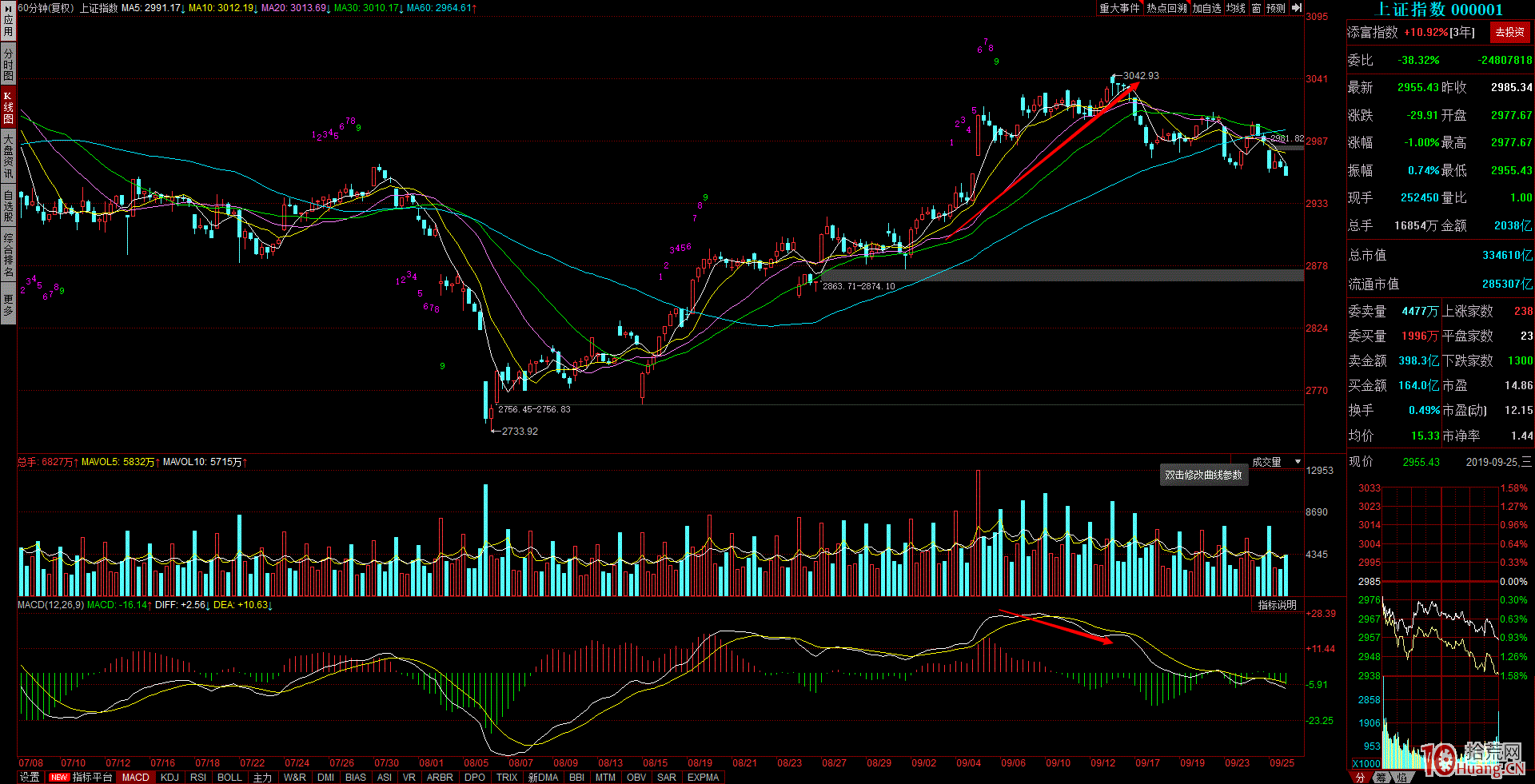Click 加自选 to add to watchlist
Image resolution: width=1535 pixels, height=784 pixels.
(x=1207, y=8)
